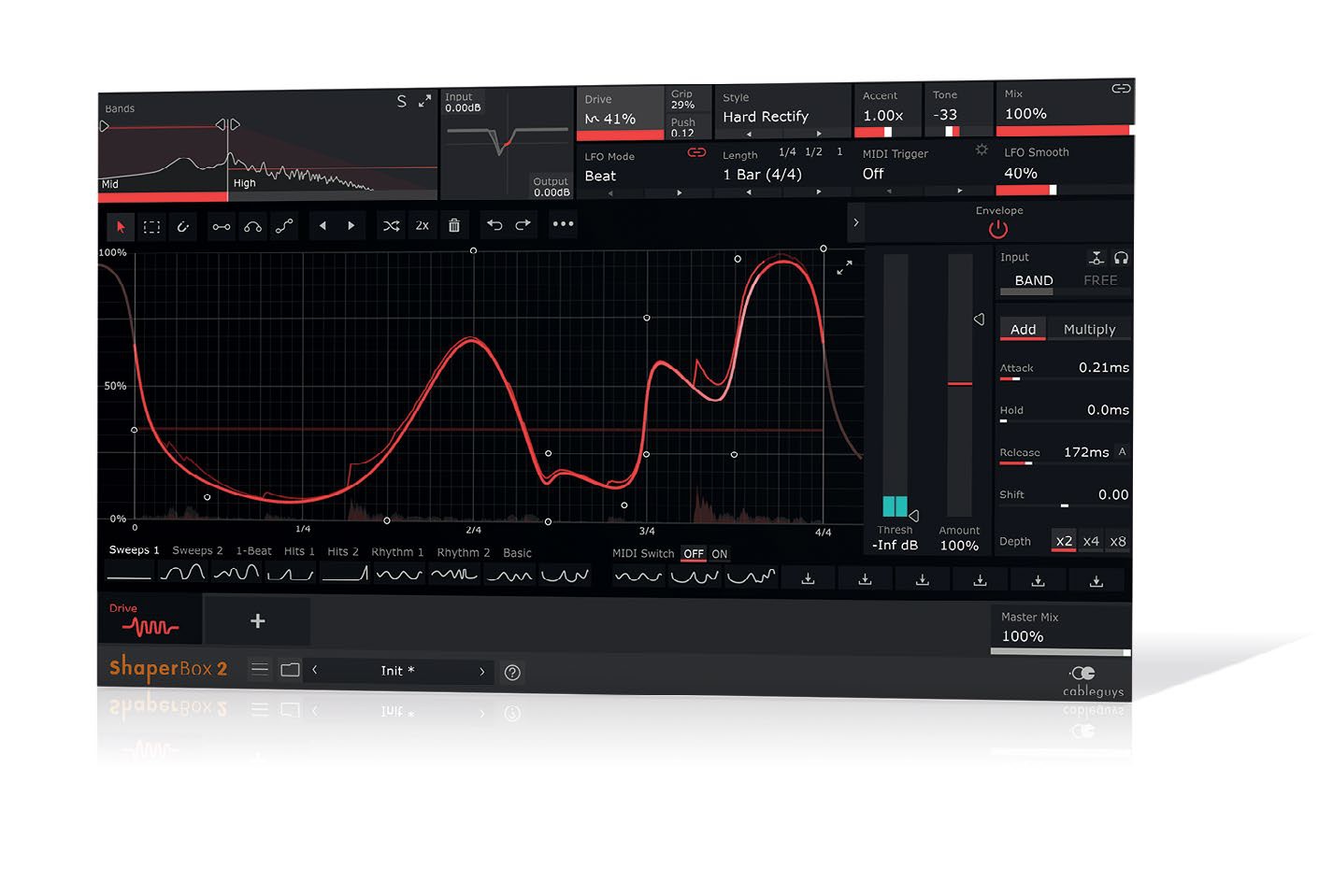Viewport: 1333px width, 896px height.
Task: Toggle the LFO Mode link icon
Action: [697, 152]
